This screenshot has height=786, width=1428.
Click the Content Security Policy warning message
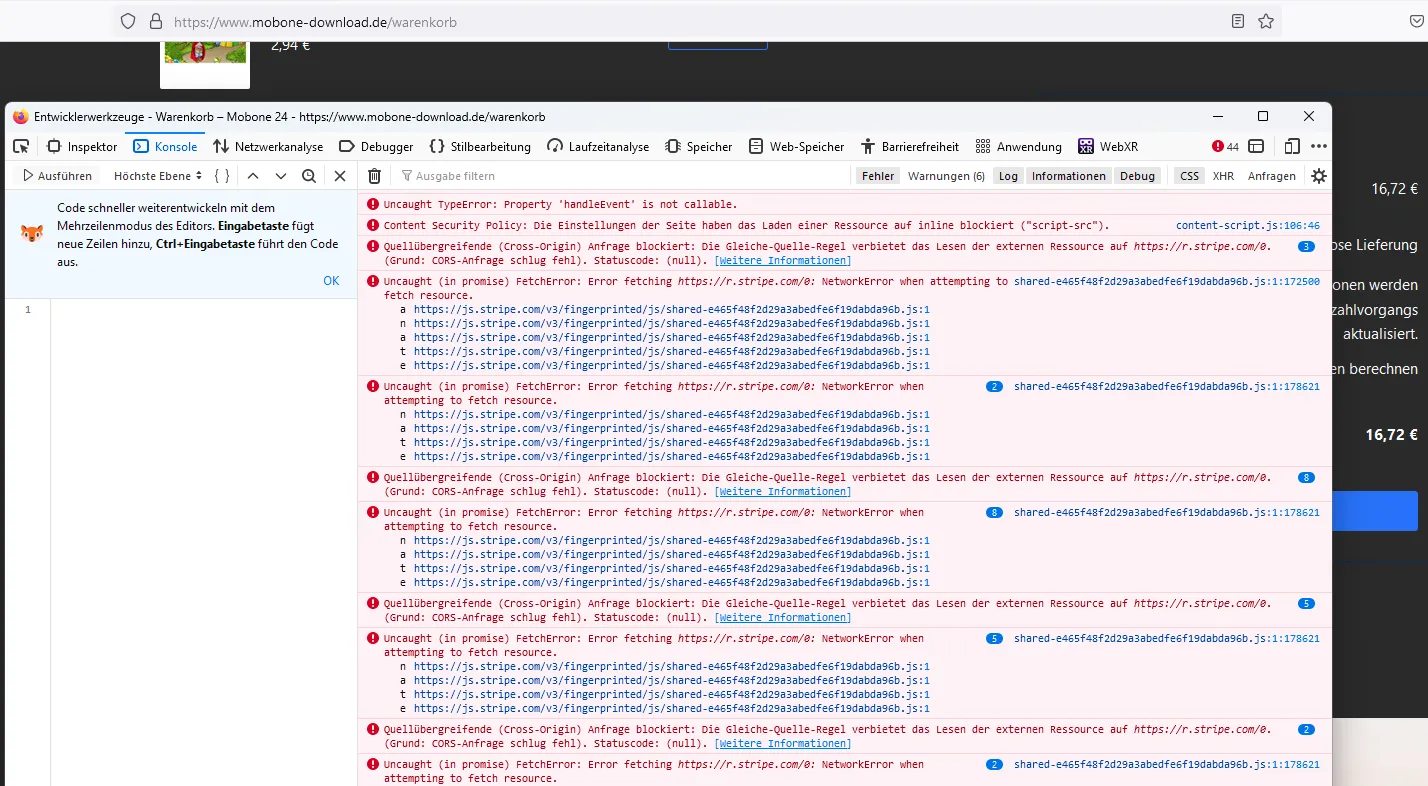746,226
